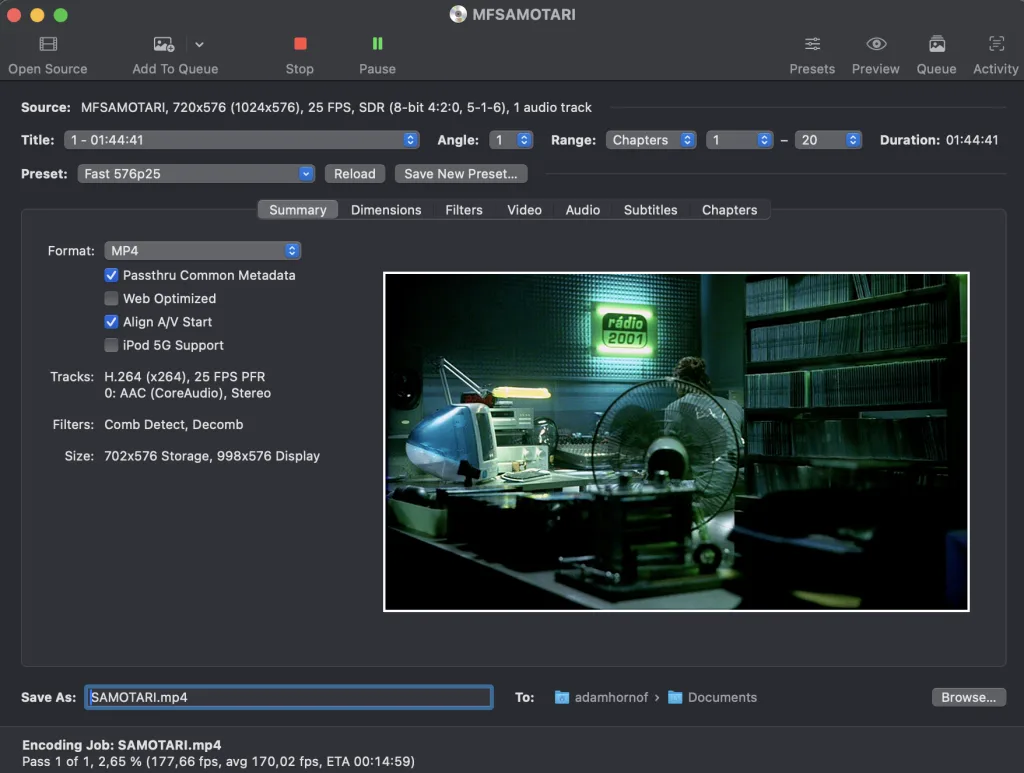The width and height of the screenshot is (1024, 773).
Task: Click the Reload preset button
Action: [355, 174]
